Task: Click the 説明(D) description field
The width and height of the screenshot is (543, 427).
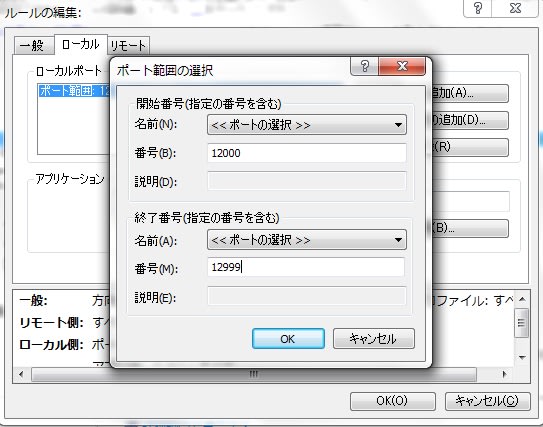Action: pyautogui.click(x=307, y=181)
